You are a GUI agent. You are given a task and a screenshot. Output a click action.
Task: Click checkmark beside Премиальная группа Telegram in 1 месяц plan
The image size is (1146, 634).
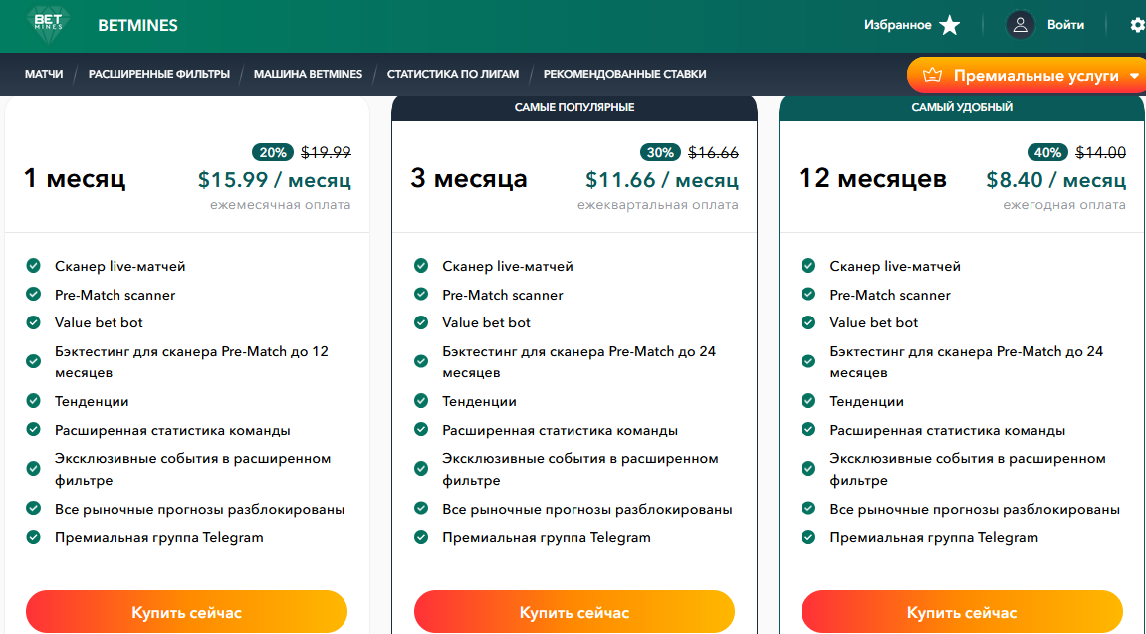tap(34, 537)
